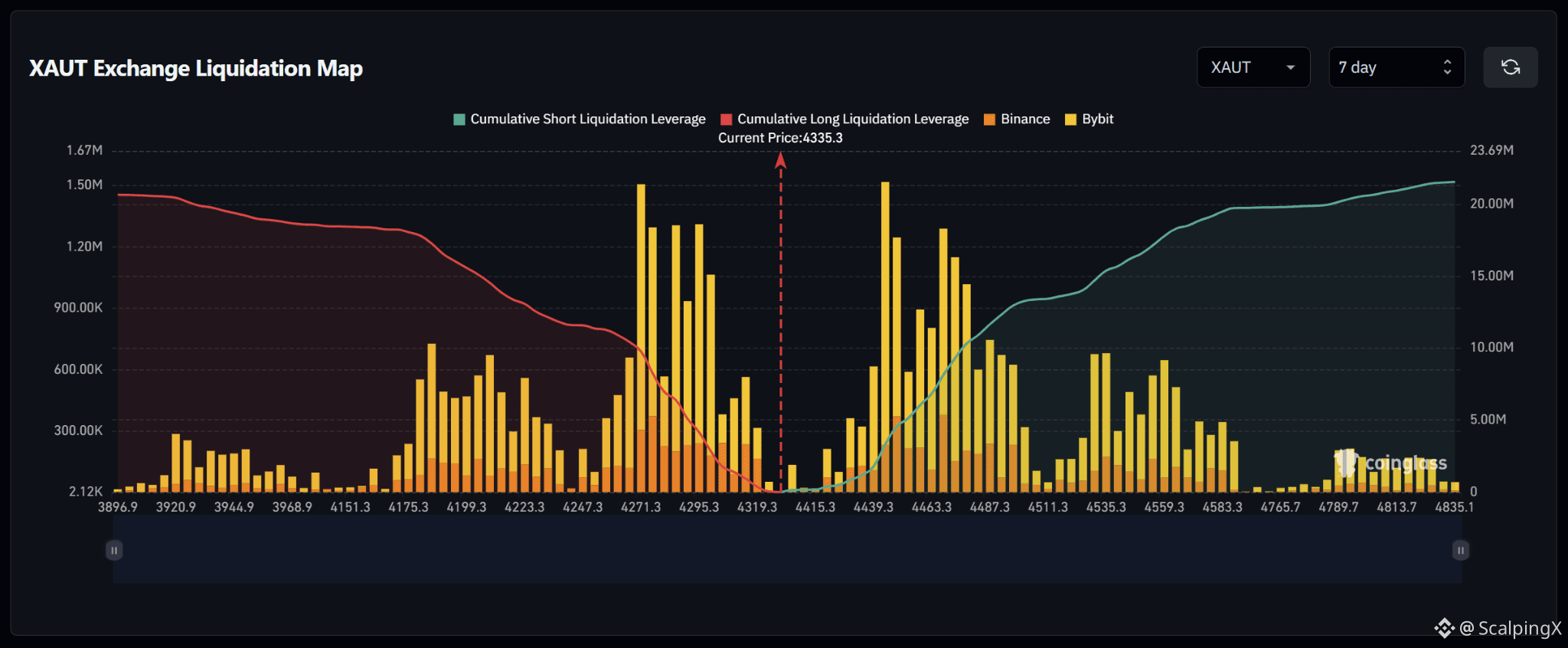
Task: Click the 1.67M left axis value
Action: point(84,150)
